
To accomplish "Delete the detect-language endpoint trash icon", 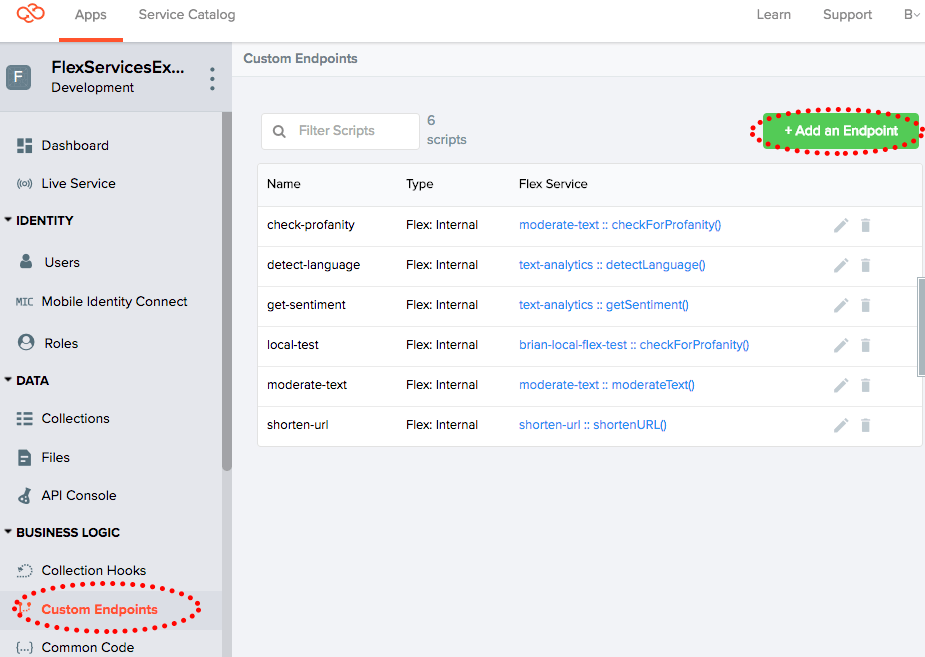I will tap(865, 265).
